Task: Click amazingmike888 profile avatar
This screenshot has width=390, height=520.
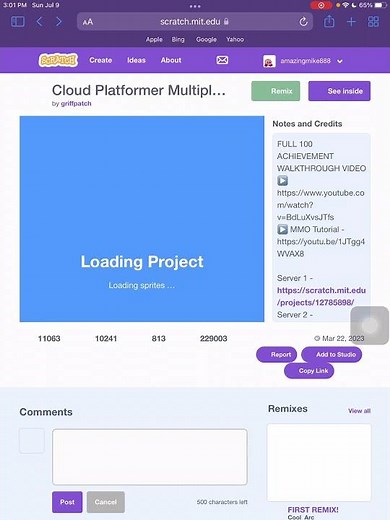Action: click(x=269, y=61)
